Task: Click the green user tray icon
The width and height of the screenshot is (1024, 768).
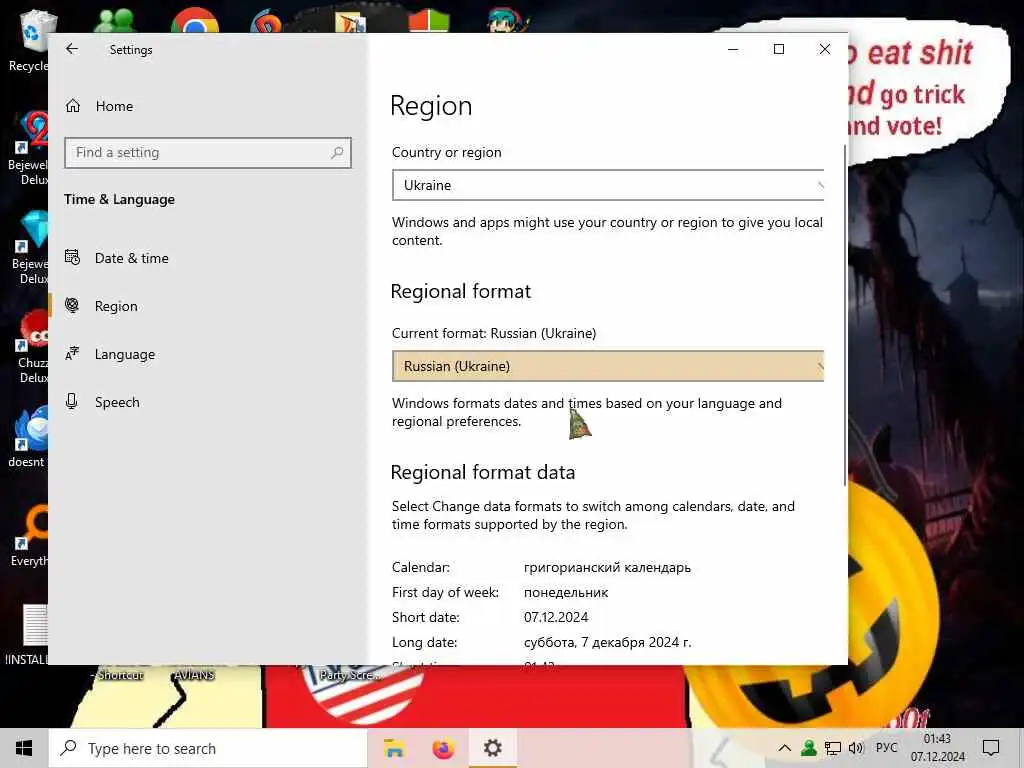Action: pos(808,748)
